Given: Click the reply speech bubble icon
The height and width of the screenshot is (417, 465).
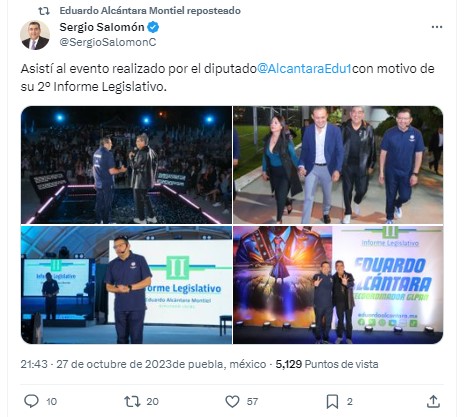Looking at the screenshot, I should [32, 401].
